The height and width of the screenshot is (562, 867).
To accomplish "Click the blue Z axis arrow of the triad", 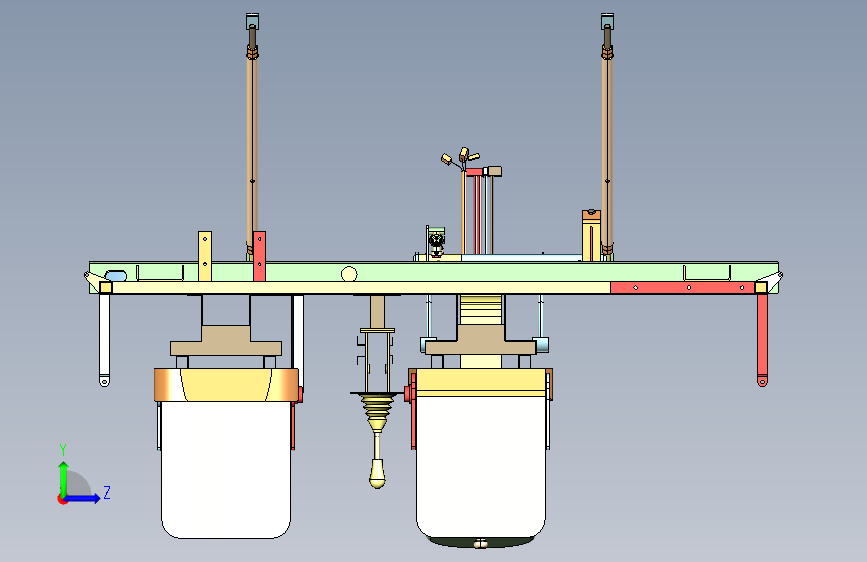I will pos(83,498).
